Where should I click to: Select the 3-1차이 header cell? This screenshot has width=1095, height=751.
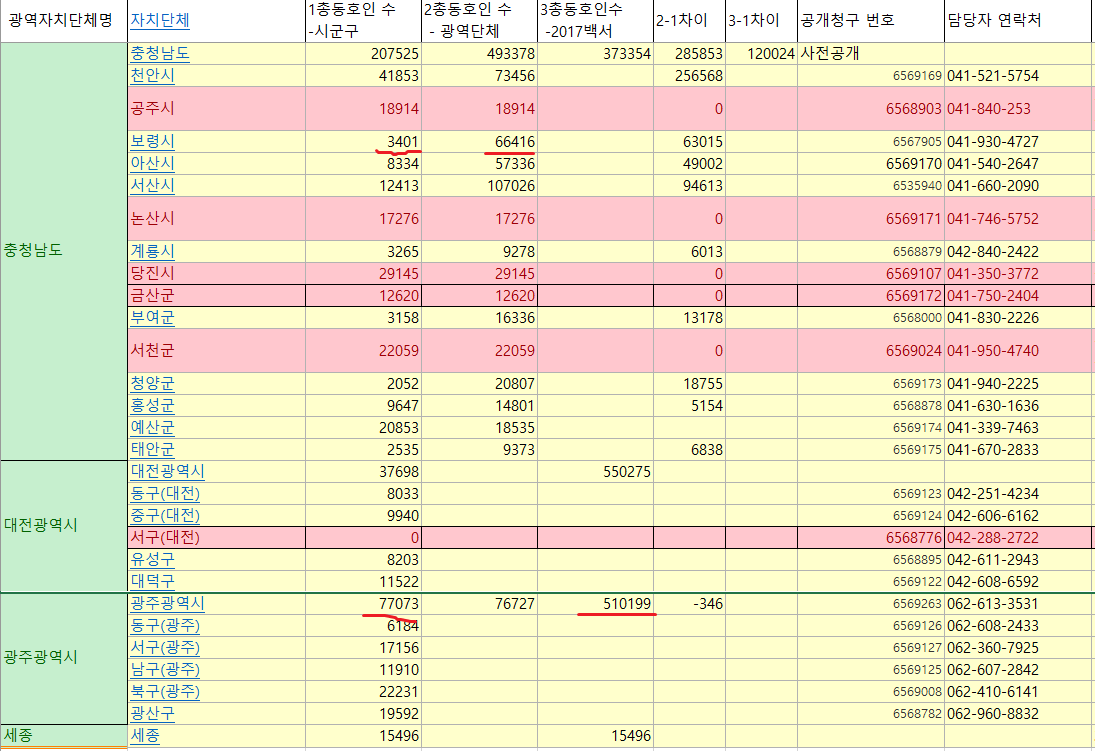click(x=761, y=21)
